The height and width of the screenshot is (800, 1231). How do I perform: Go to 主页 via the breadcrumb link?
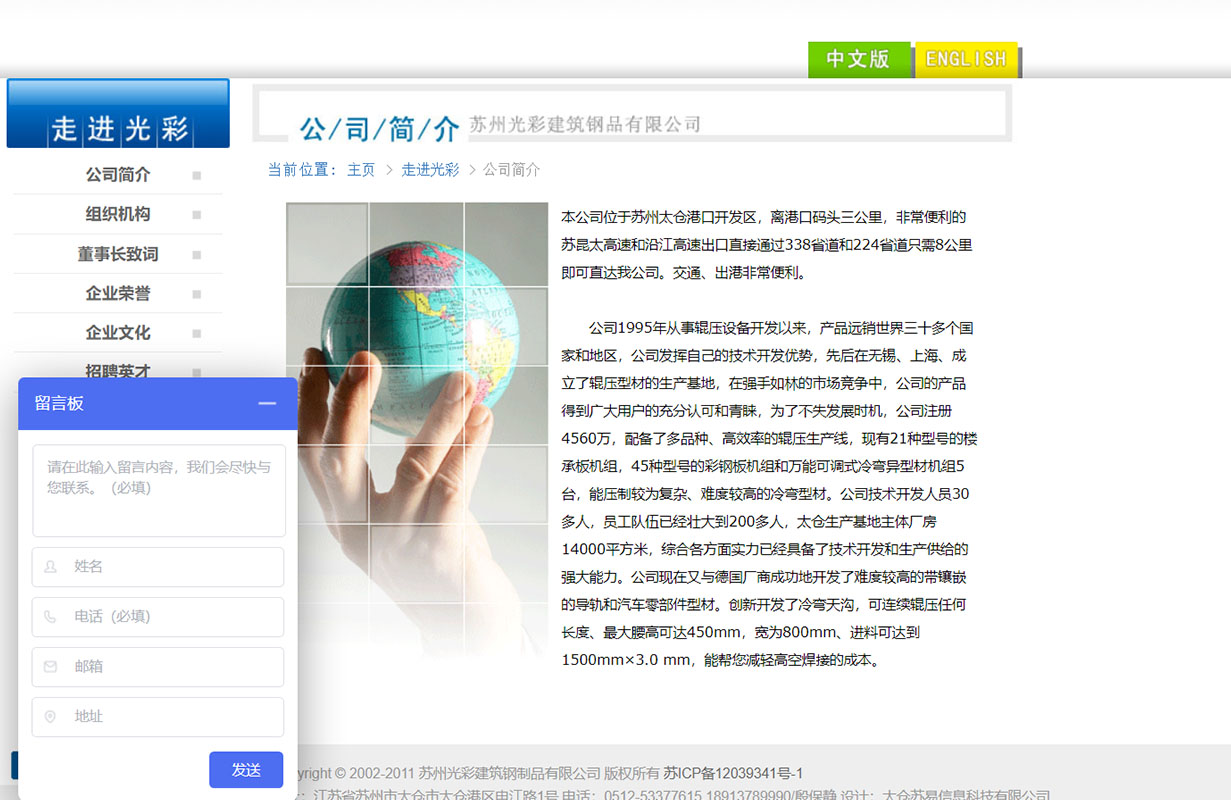click(361, 169)
